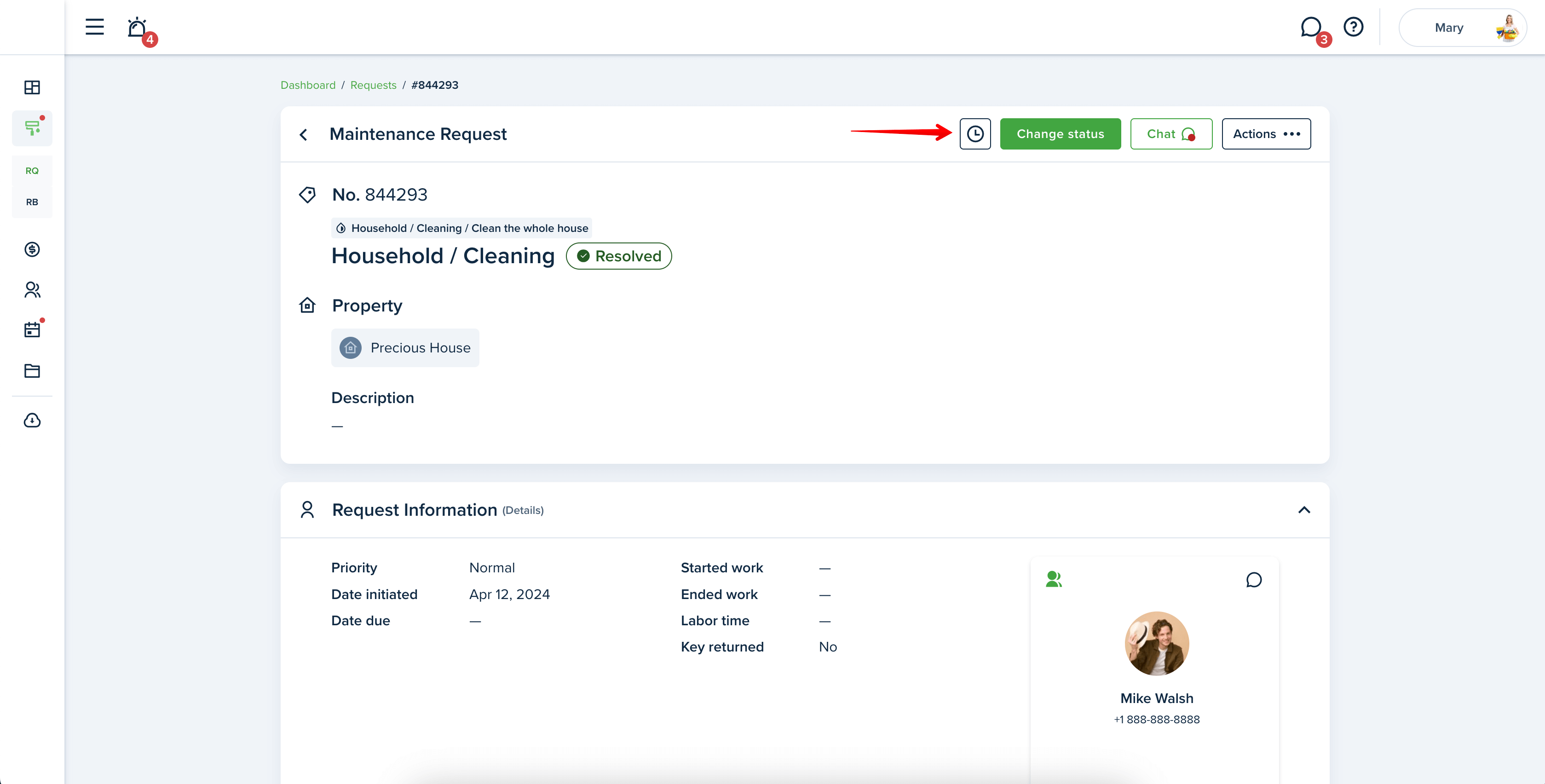Click the tag icon beside No. 844293
This screenshot has height=784, width=1545.
[307, 195]
